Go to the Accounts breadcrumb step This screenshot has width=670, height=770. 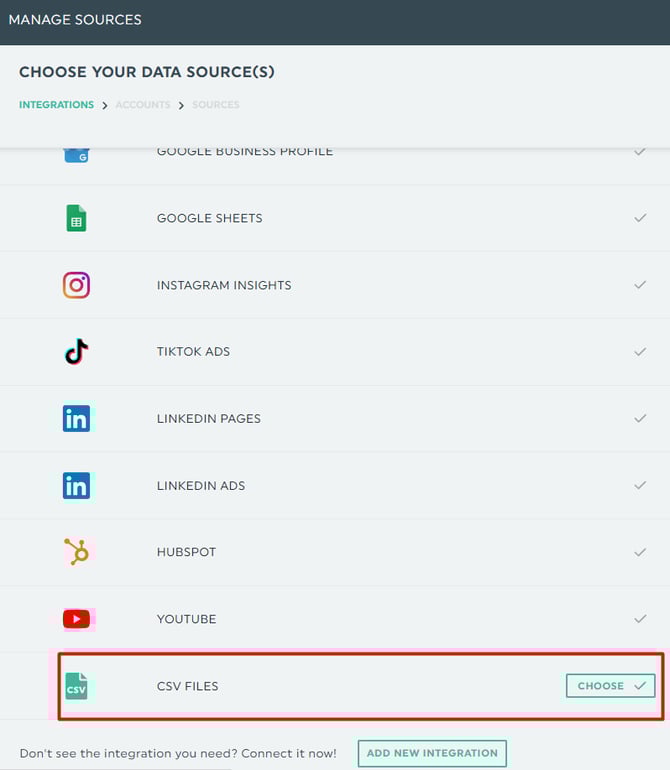[x=143, y=105]
